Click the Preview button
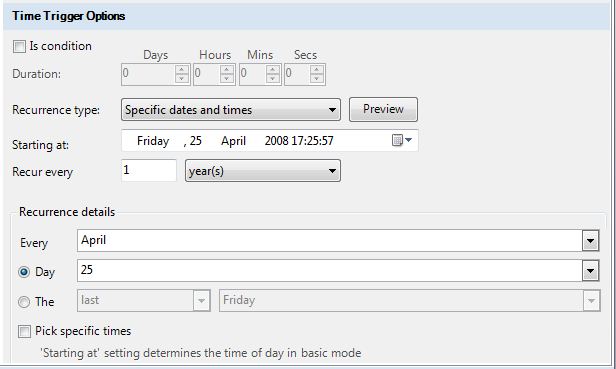 383,109
